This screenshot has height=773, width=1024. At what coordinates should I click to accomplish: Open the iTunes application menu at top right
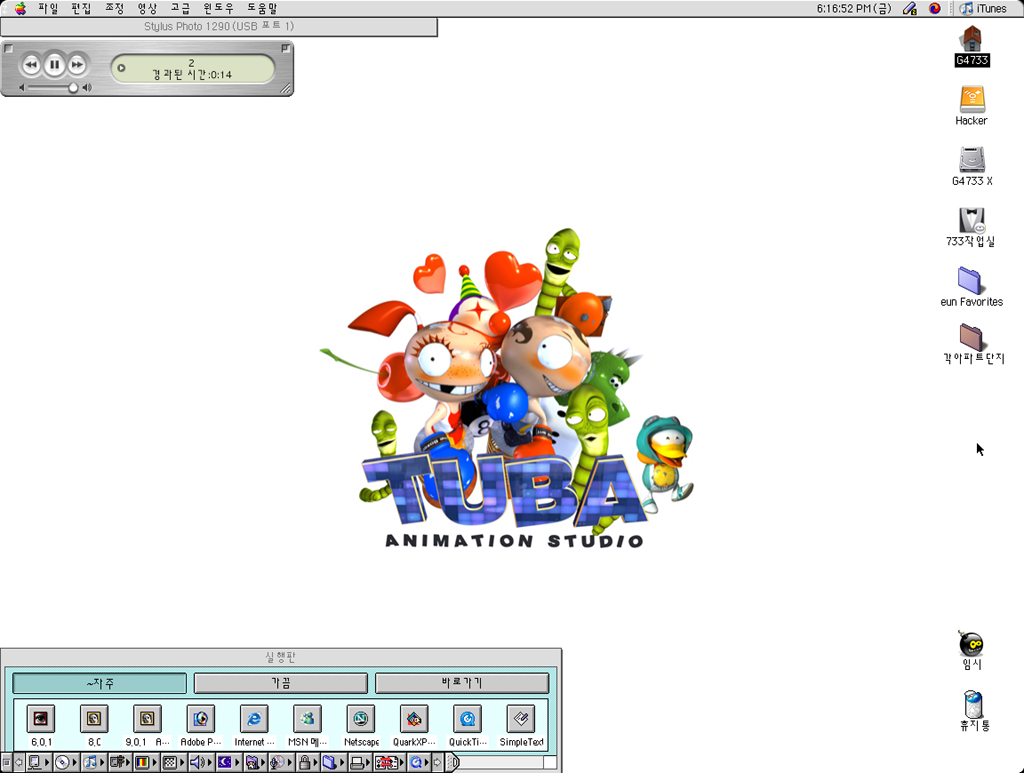983,9
